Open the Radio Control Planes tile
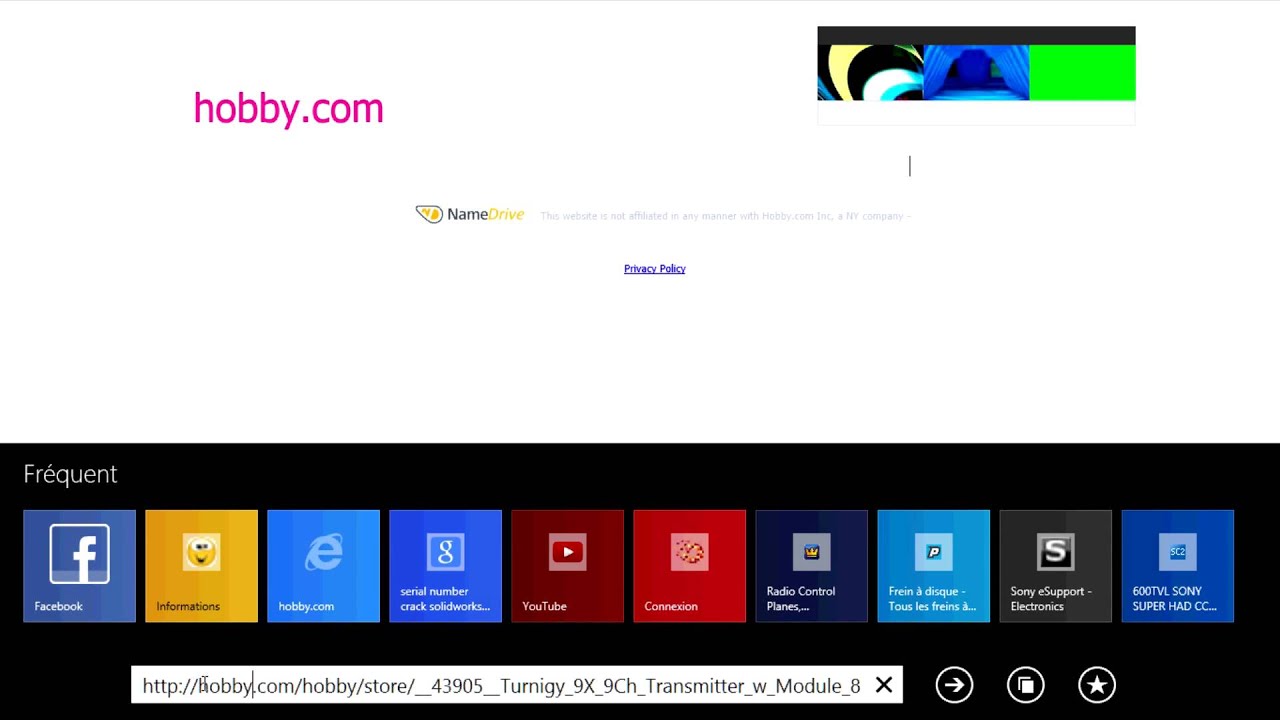The height and width of the screenshot is (720, 1280). coord(811,566)
